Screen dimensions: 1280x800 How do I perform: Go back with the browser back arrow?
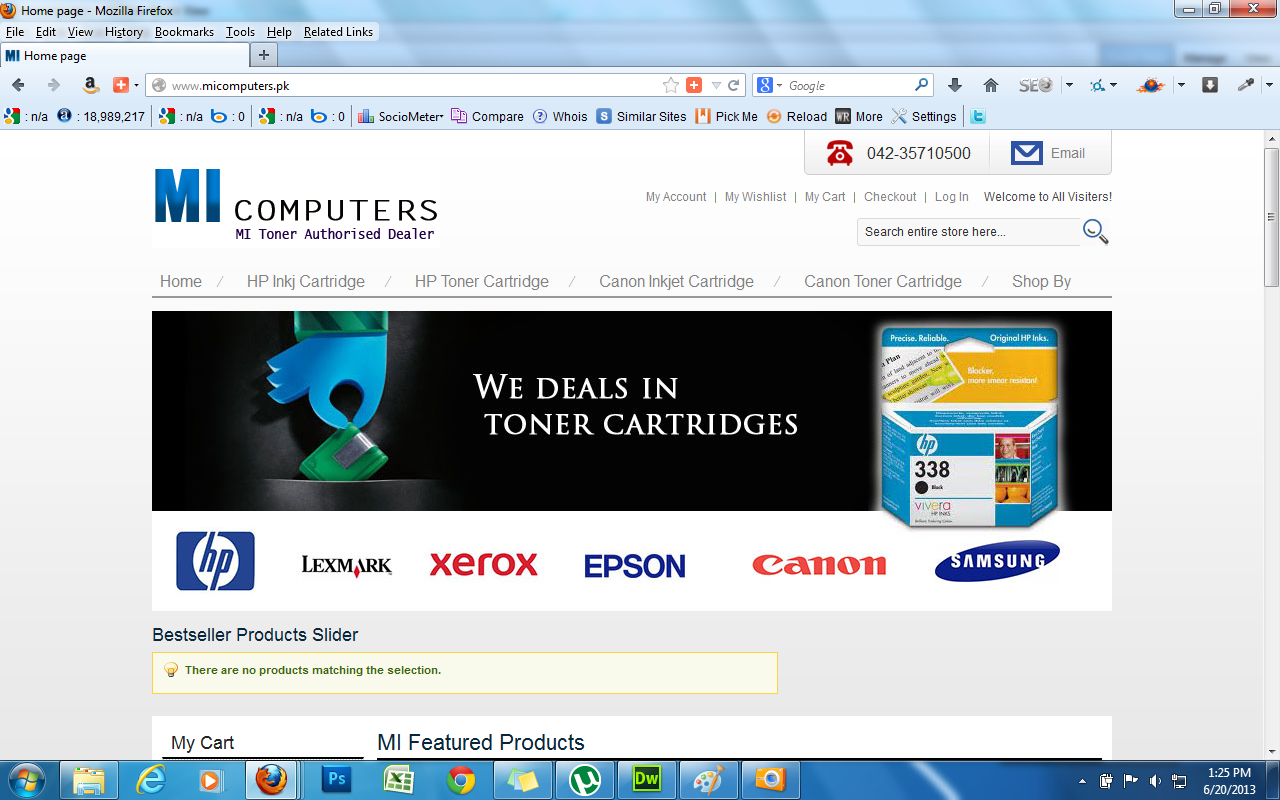[18, 85]
